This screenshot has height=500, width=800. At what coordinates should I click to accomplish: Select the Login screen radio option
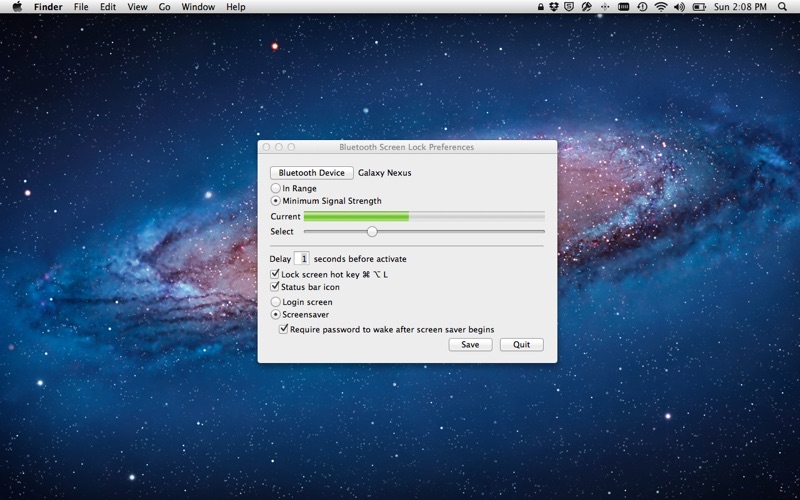click(x=276, y=302)
